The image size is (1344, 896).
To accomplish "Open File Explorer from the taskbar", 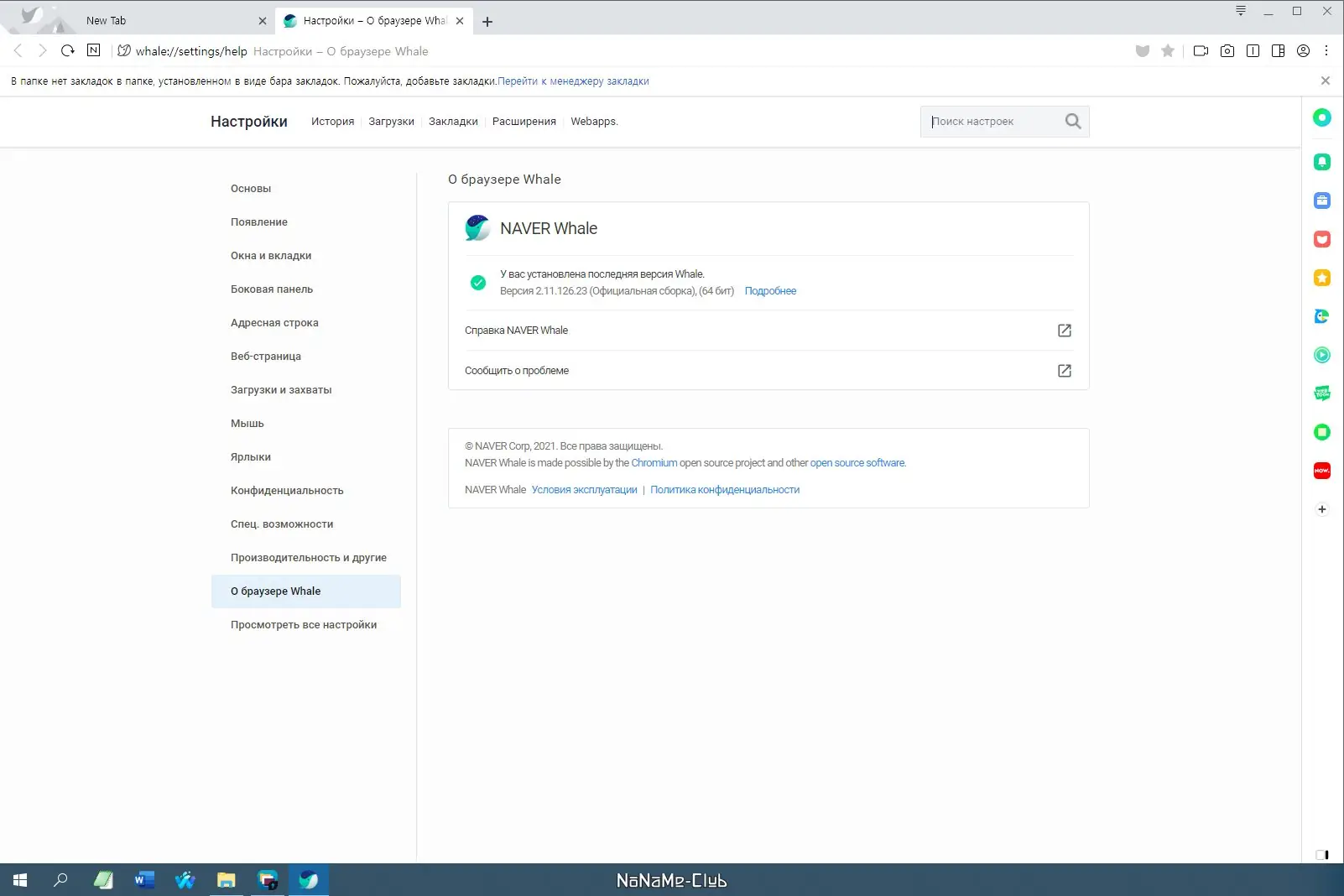I will 226,880.
